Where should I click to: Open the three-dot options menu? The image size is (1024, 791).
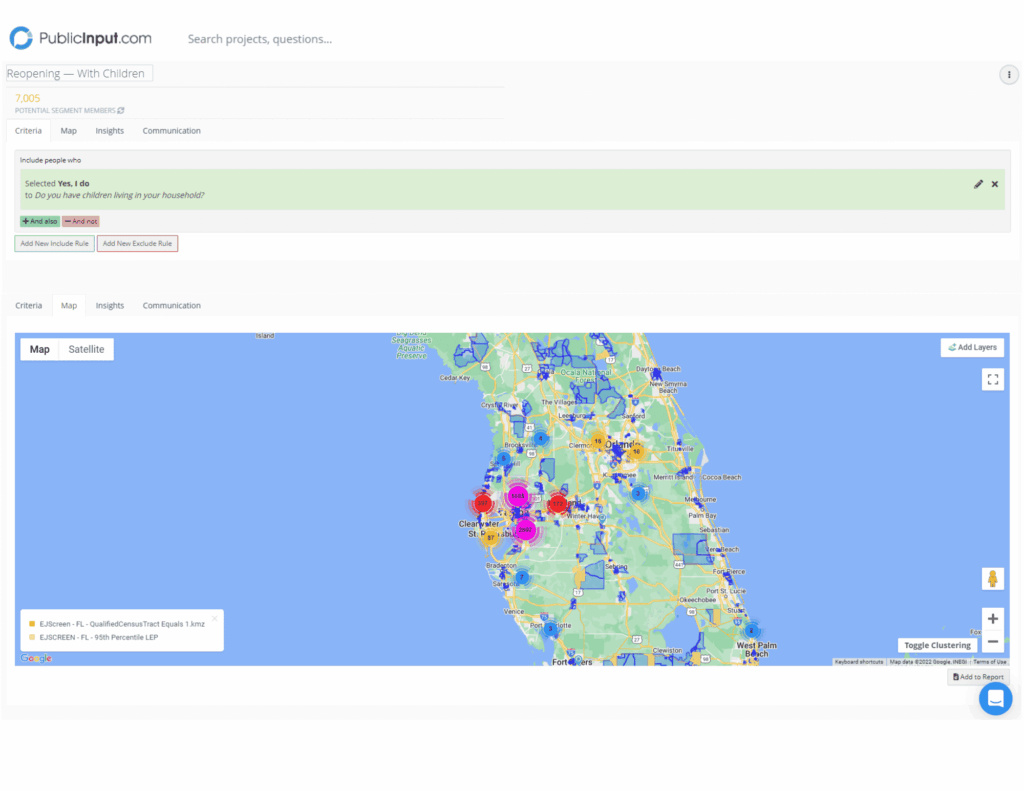pyautogui.click(x=1009, y=75)
